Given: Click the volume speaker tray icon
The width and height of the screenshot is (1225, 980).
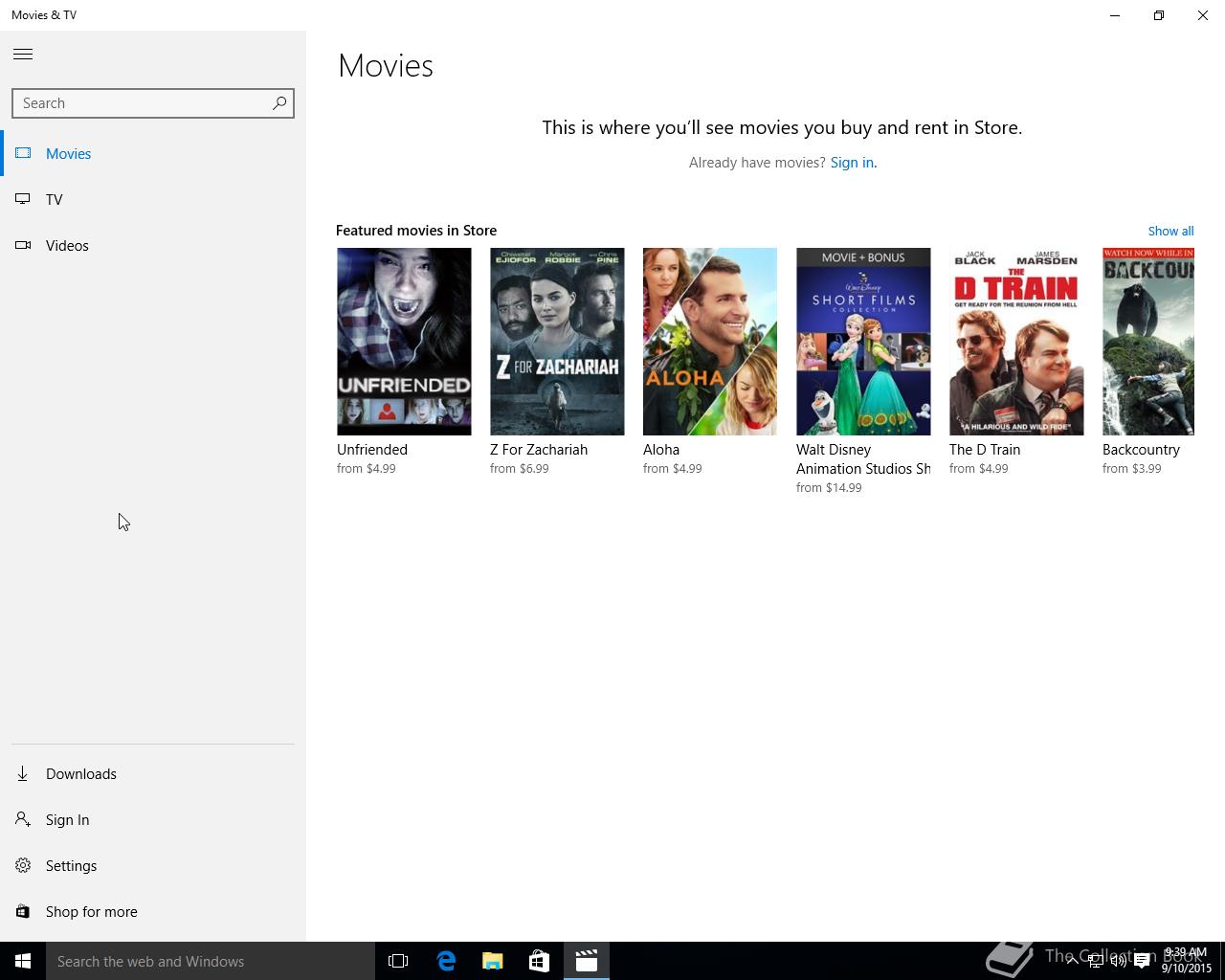Looking at the screenshot, I should point(1118,961).
